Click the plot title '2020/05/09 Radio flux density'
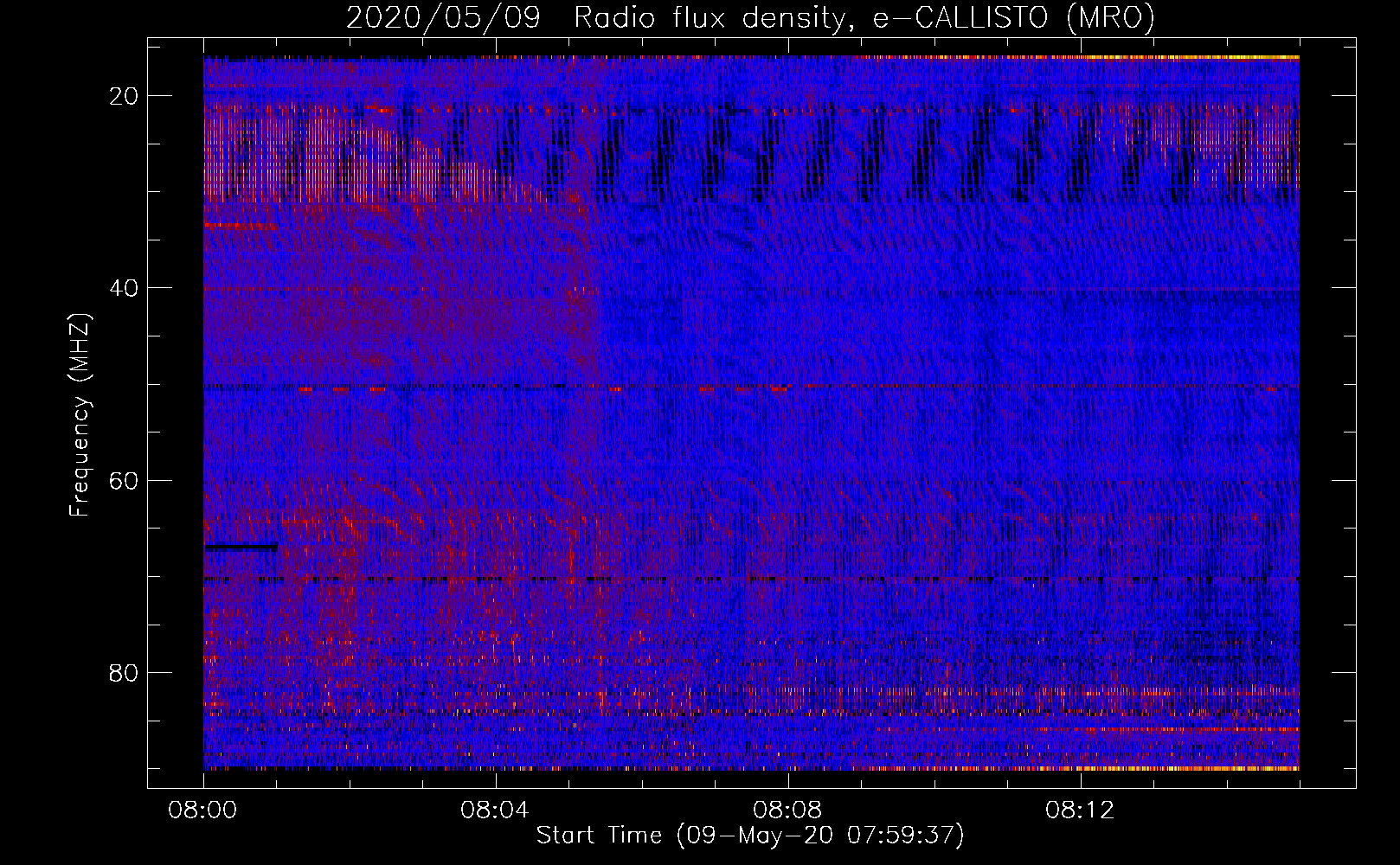 [750, 17]
